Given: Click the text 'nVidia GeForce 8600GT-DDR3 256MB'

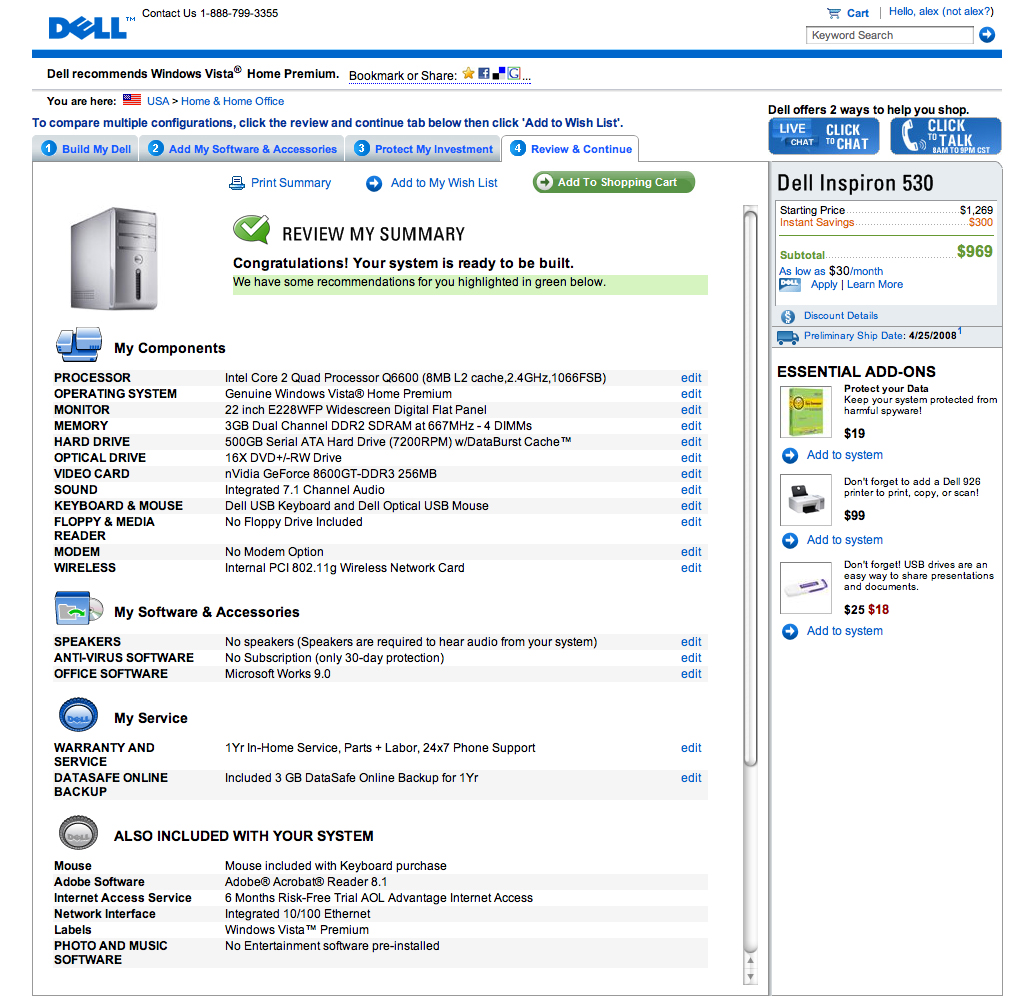Looking at the screenshot, I should (x=331, y=474).
